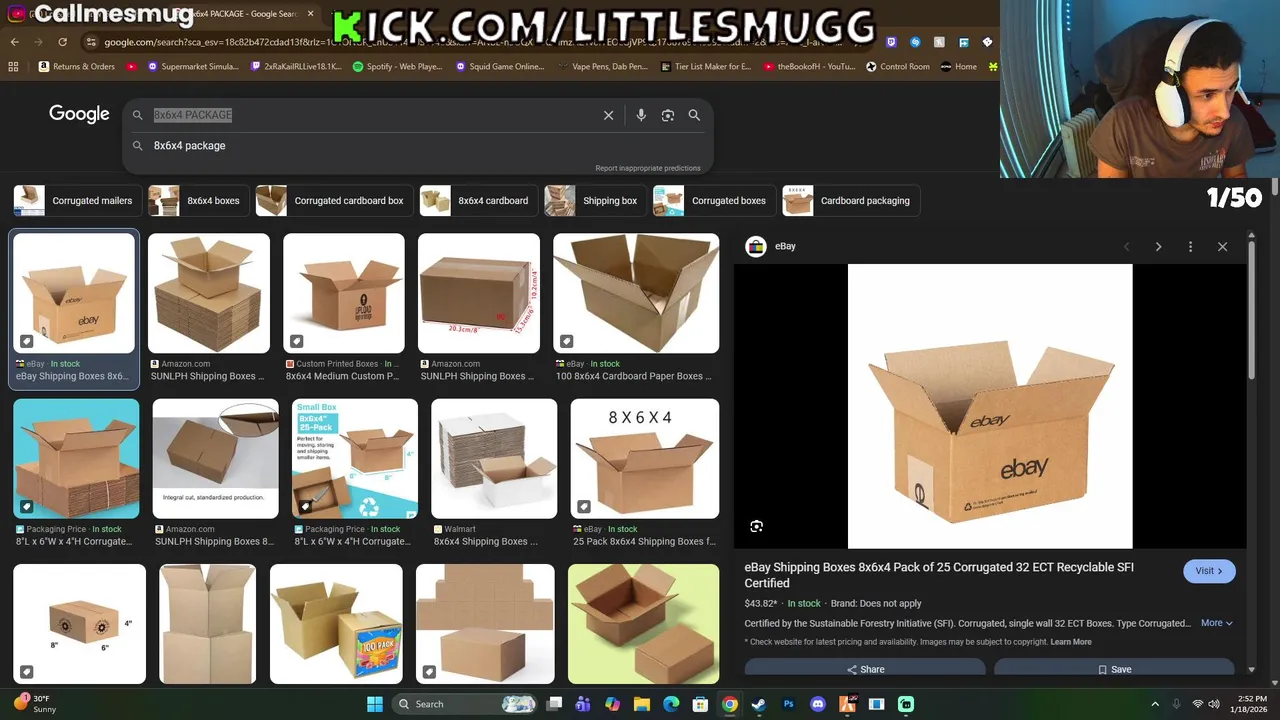
Task: Open Photoshop from the taskbar
Action: coord(788,704)
